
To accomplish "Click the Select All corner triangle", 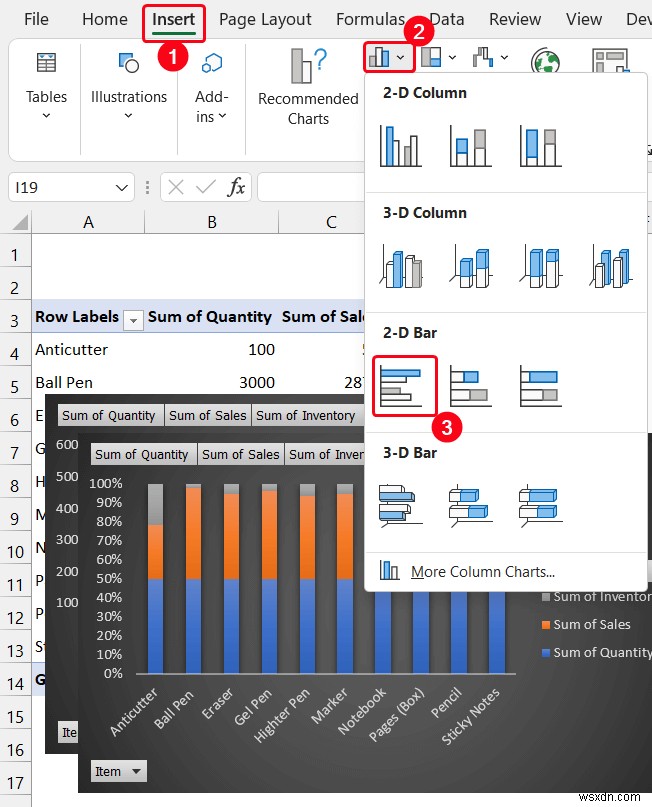I will [x=20, y=222].
